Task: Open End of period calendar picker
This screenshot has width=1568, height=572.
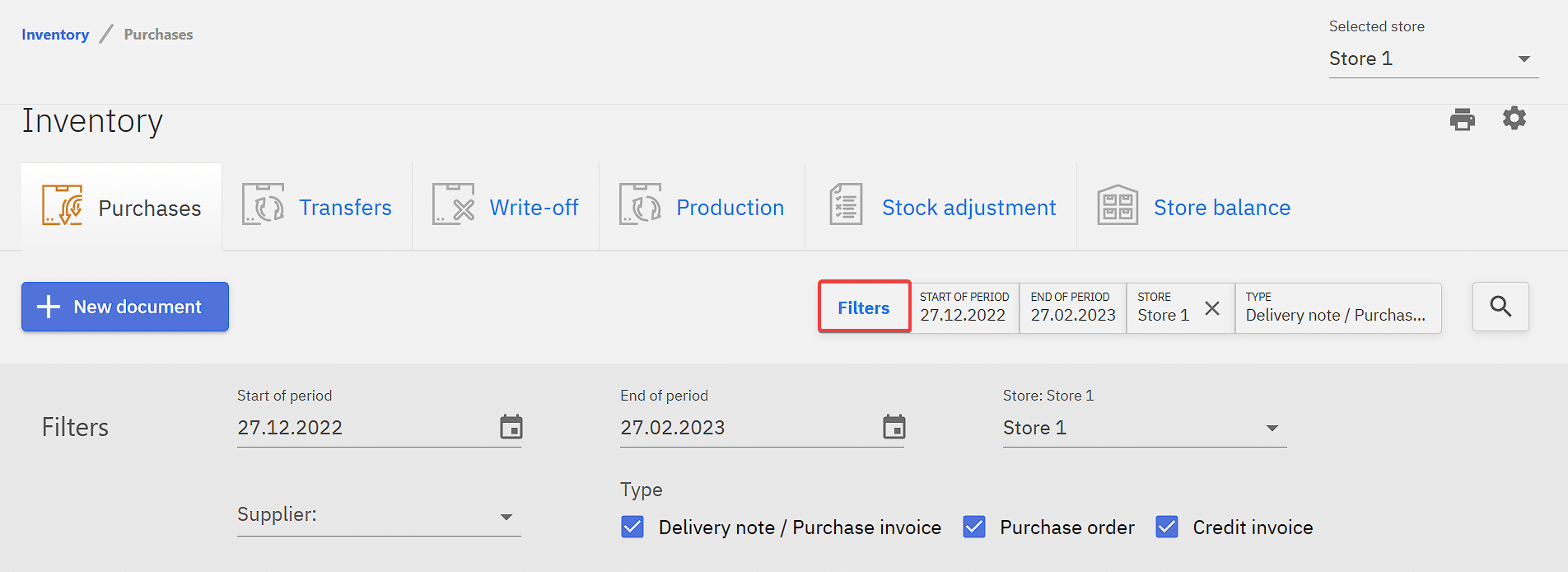Action: tap(894, 427)
